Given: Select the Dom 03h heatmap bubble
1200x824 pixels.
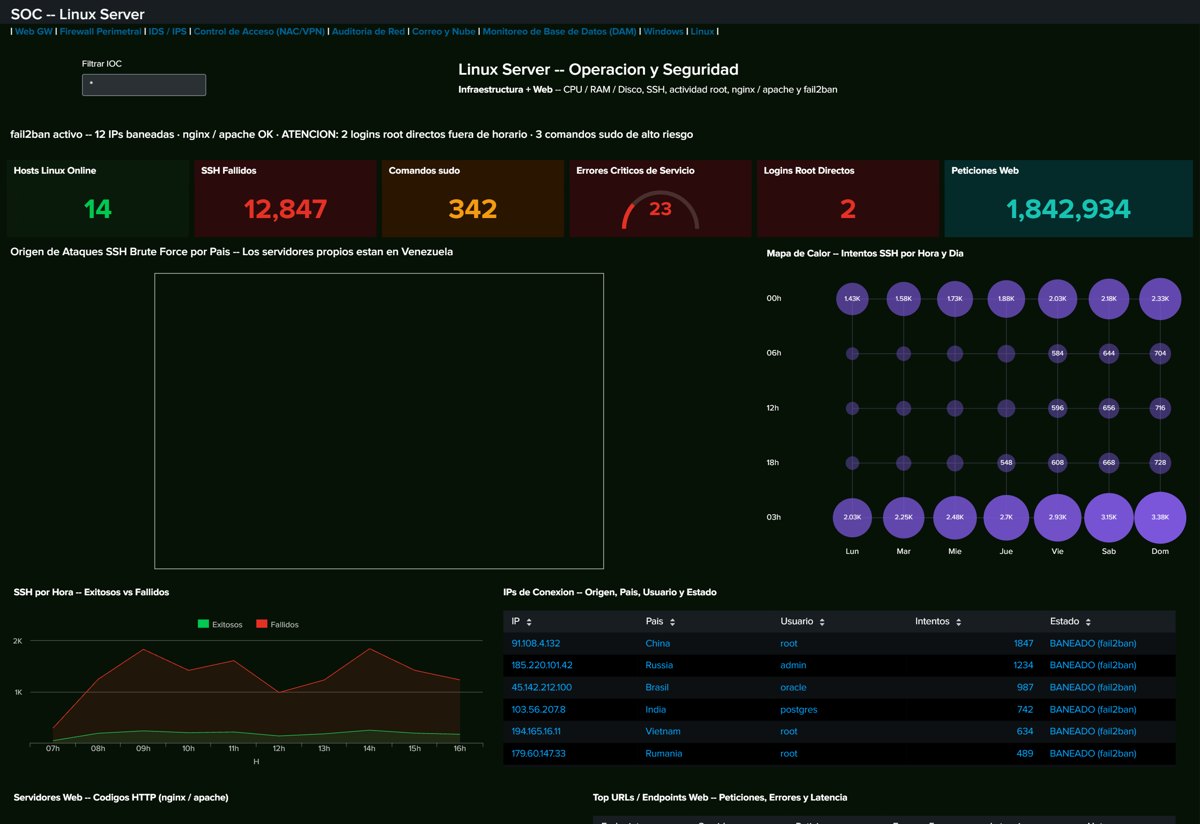Looking at the screenshot, I should pos(1160,517).
